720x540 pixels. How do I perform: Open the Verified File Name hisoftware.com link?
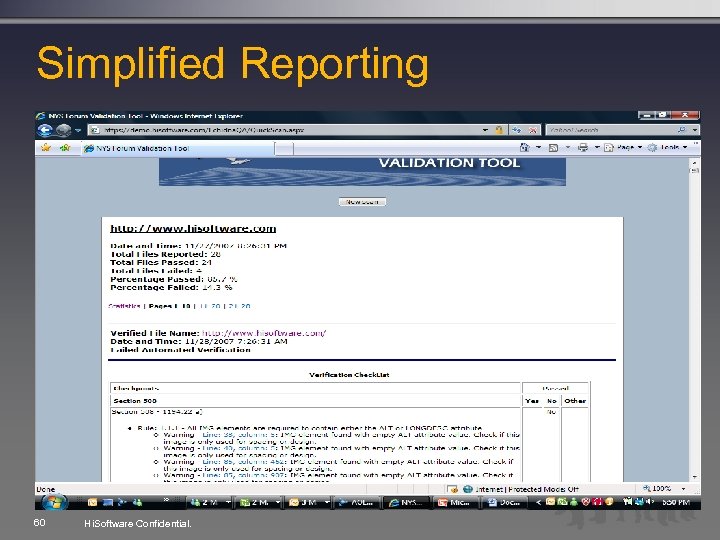tap(264, 333)
